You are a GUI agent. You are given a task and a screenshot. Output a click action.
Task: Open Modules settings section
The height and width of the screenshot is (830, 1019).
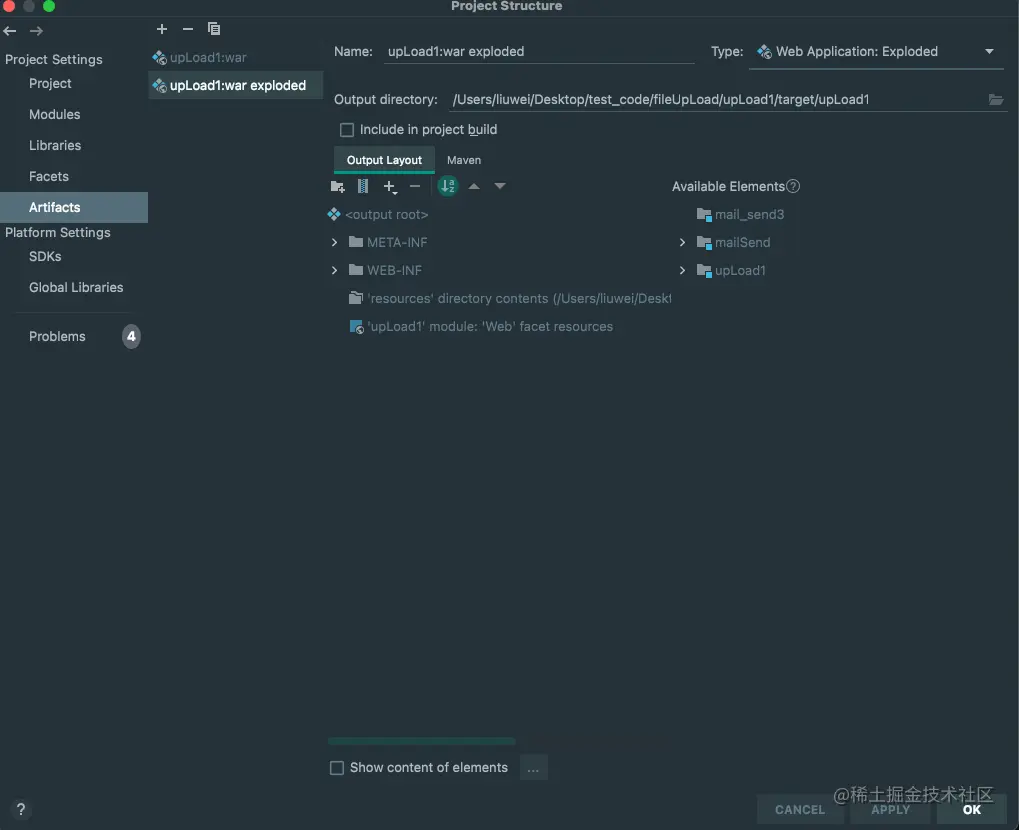[55, 114]
